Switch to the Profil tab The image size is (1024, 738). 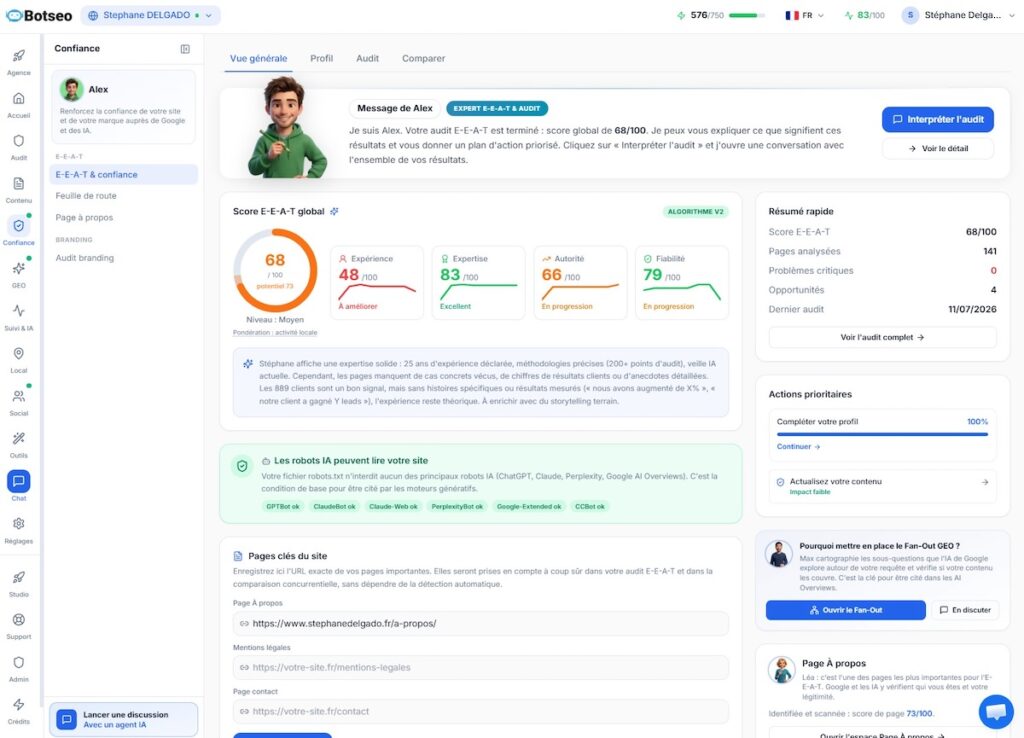[321, 58]
